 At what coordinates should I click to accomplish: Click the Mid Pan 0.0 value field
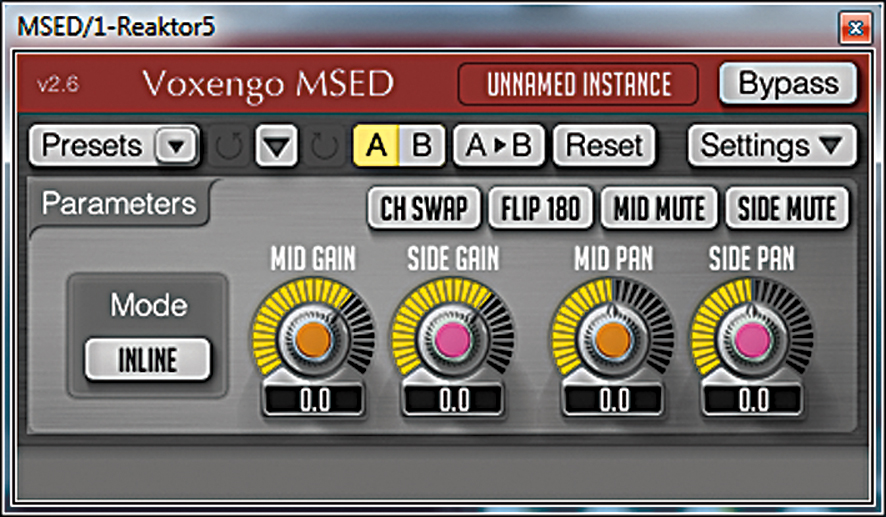[613, 400]
